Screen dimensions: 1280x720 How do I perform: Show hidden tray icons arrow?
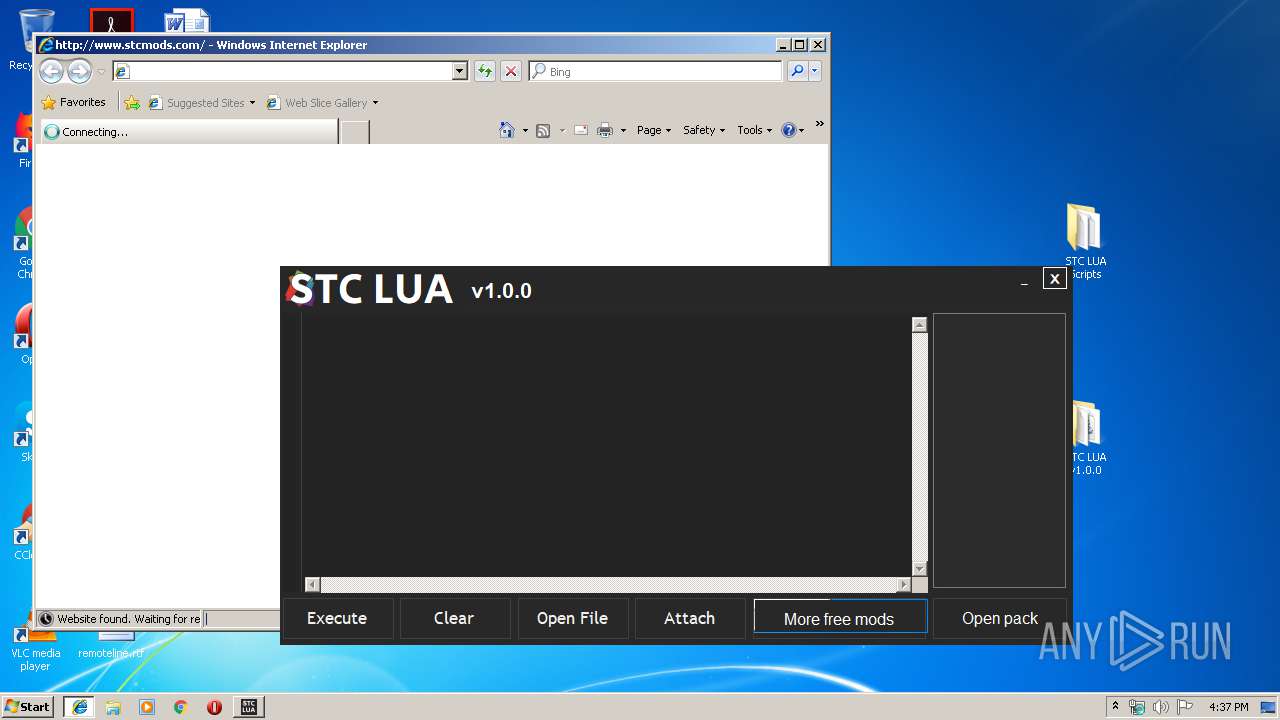pos(1115,706)
